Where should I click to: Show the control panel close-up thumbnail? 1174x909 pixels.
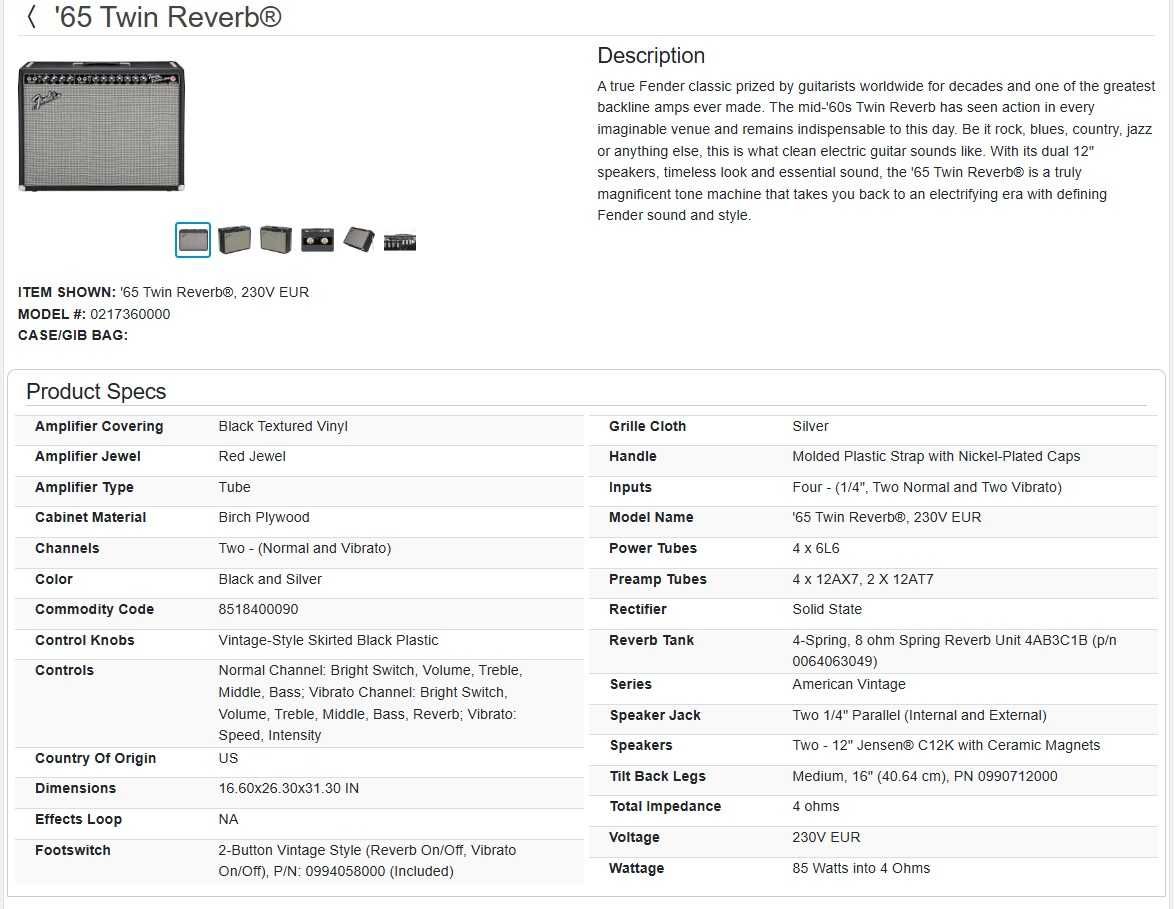[x=400, y=242]
